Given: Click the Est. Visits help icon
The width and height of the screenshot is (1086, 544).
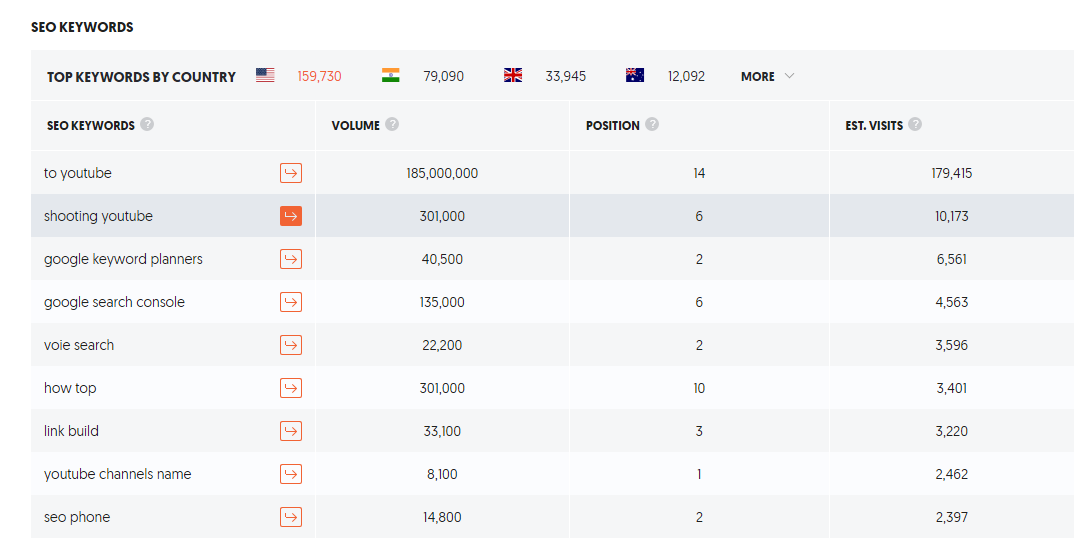Looking at the screenshot, I should 915,125.
